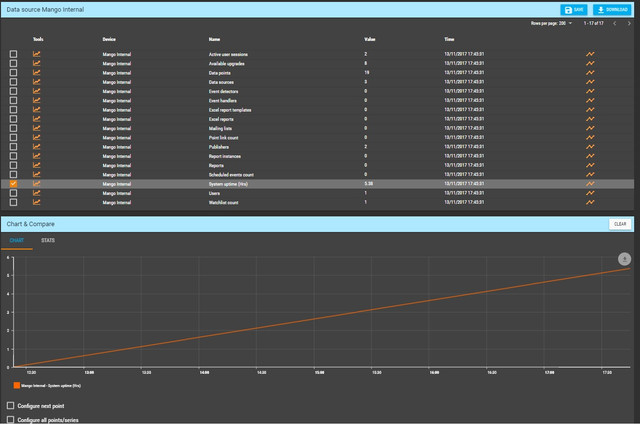Open chart tool for Data points row
640x424 pixels.
coord(36,73)
